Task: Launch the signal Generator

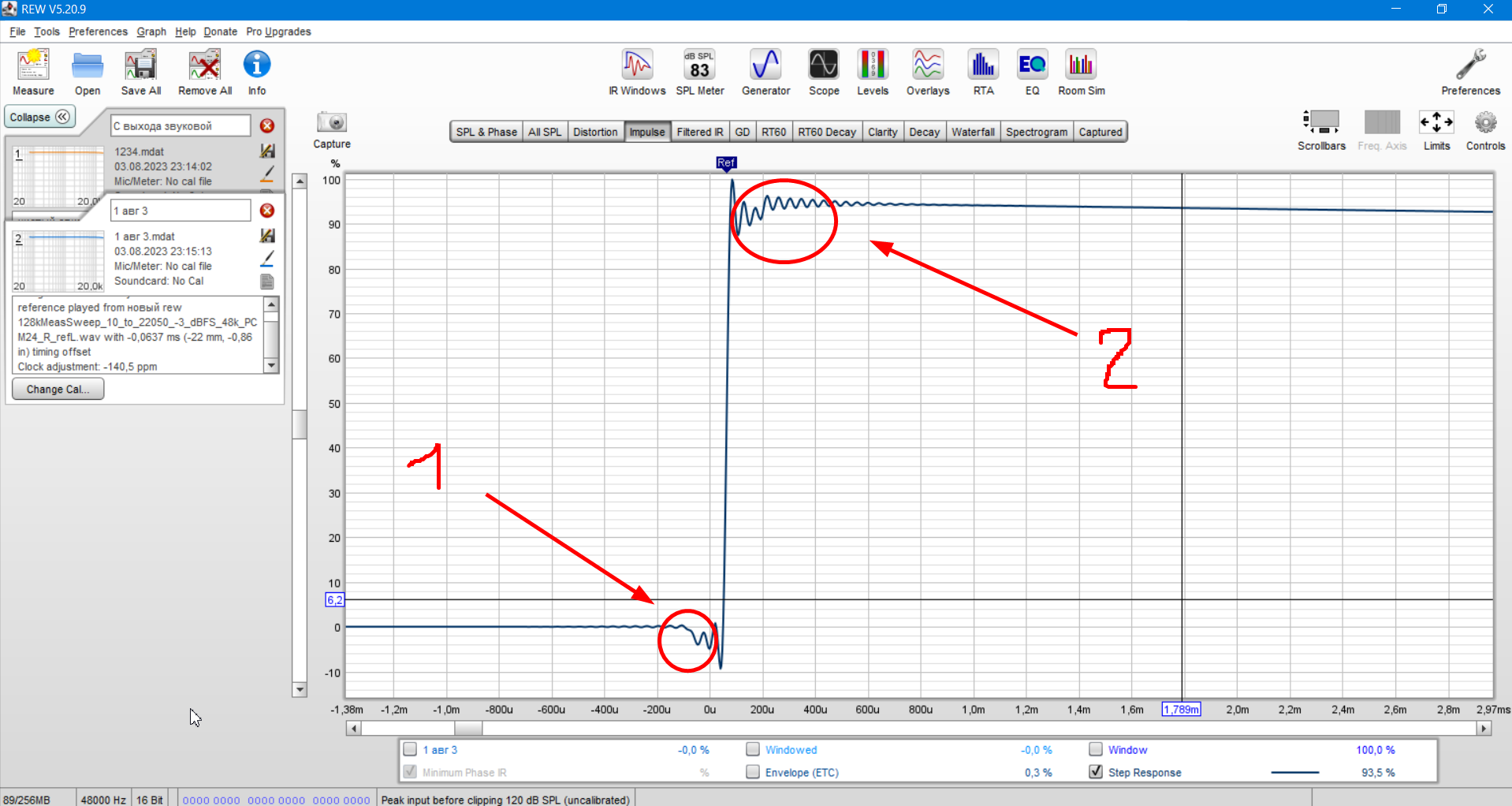Action: (x=765, y=65)
